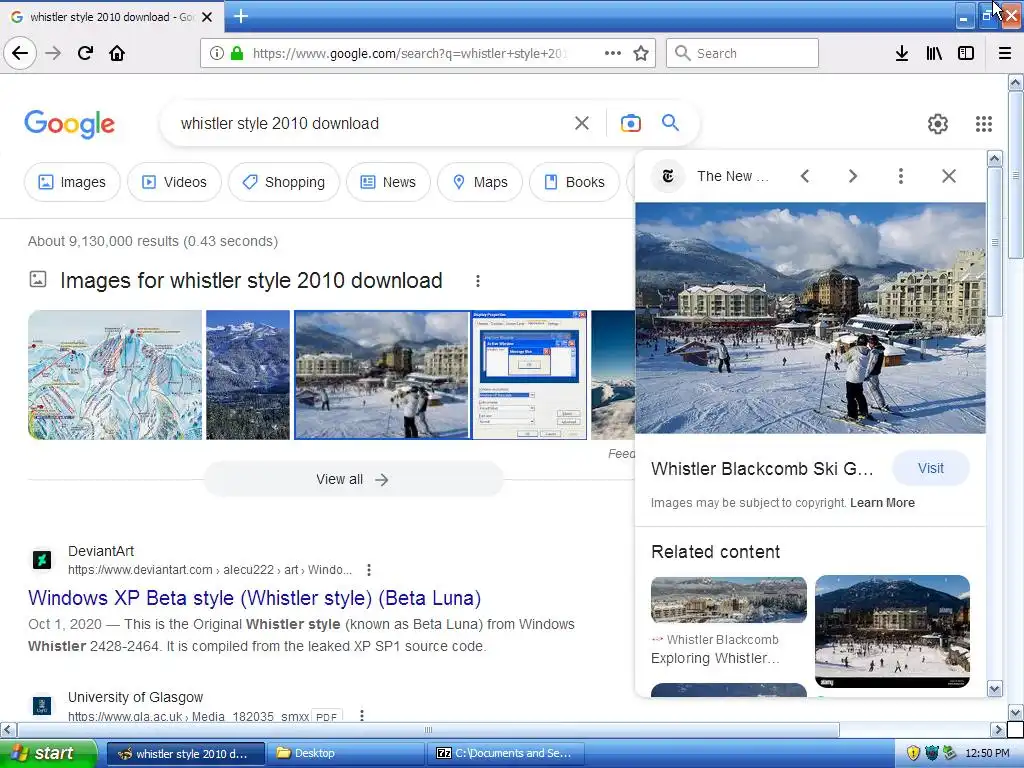Click the 12:50 PM taskbar clock
Image resolution: width=1024 pixels, height=768 pixels.
[987, 753]
